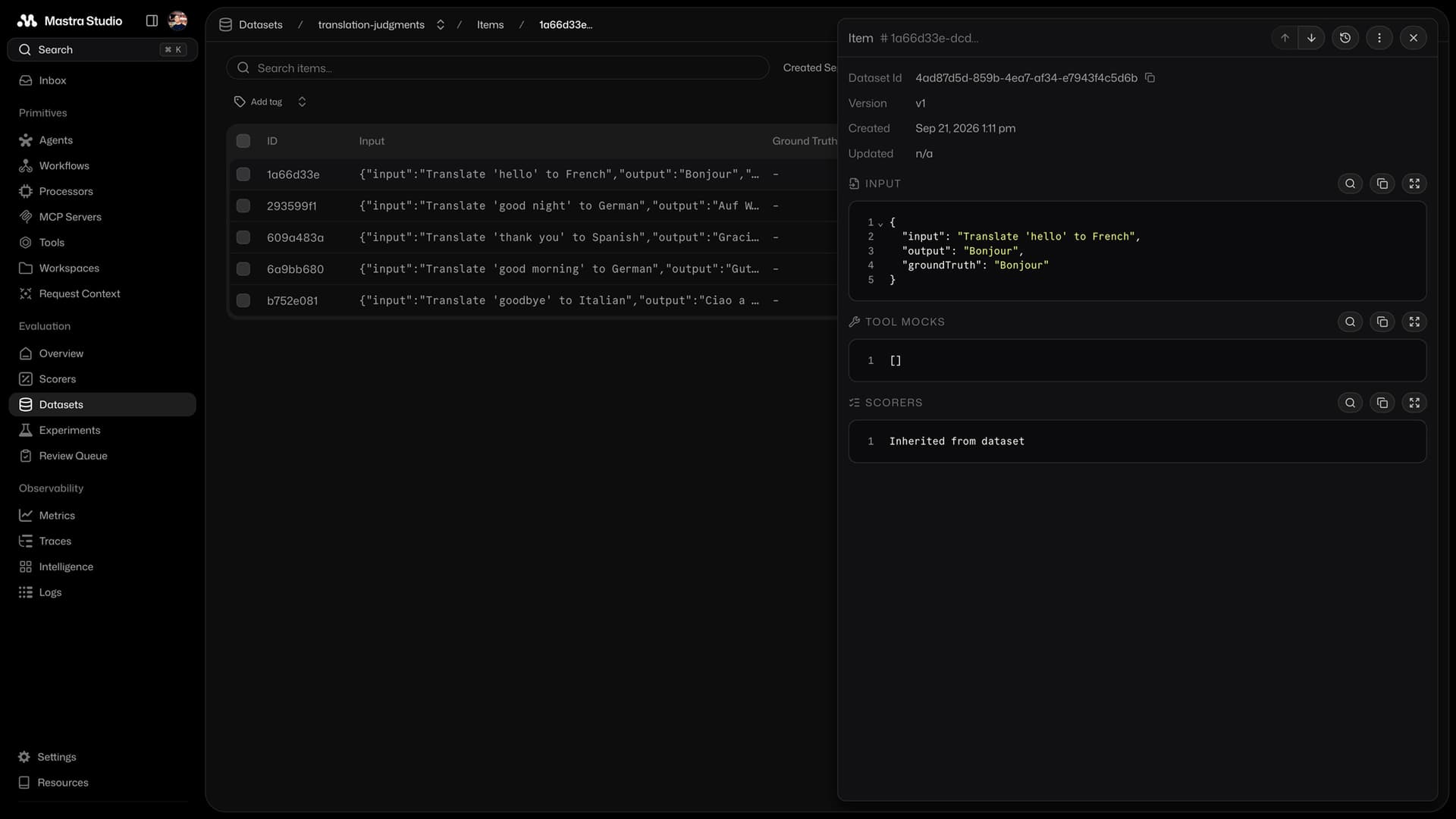Viewport: 1456px width, 819px height.
Task: Open Experiments
Action: tap(102, 430)
